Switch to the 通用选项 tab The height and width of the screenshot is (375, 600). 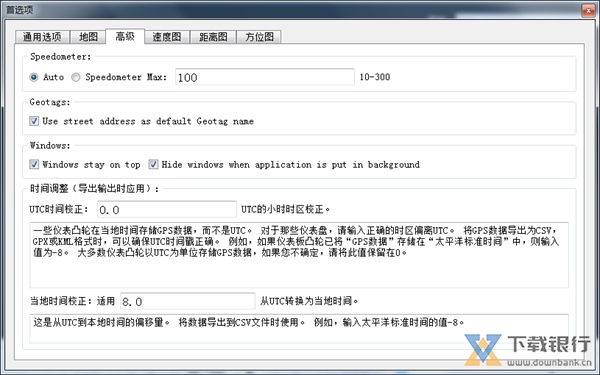pyautogui.click(x=42, y=37)
